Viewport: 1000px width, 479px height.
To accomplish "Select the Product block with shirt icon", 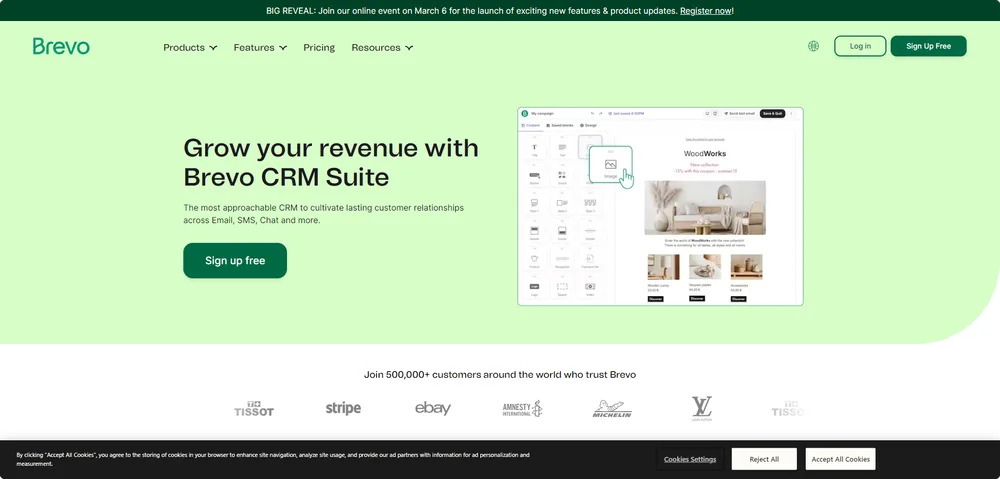I will click(534, 261).
